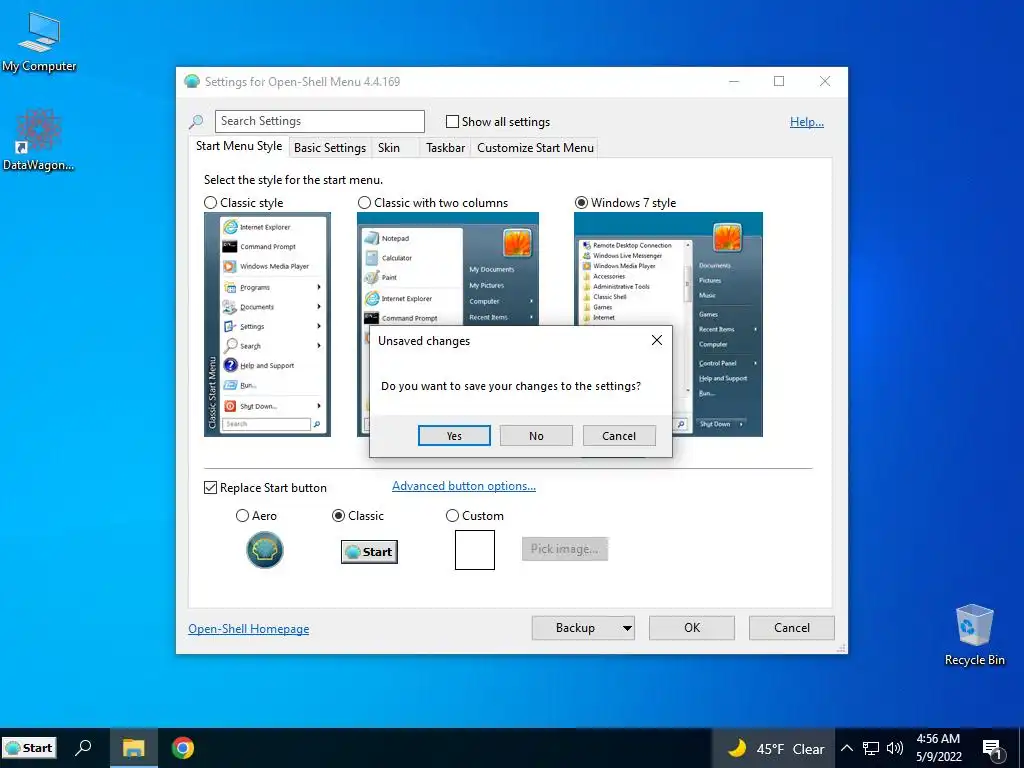1024x768 pixels.
Task: Switch to the Basic Settings tab
Action: point(330,148)
